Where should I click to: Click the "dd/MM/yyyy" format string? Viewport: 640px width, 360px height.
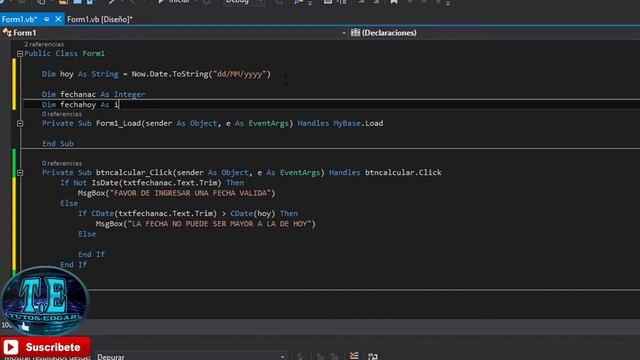pos(240,74)
